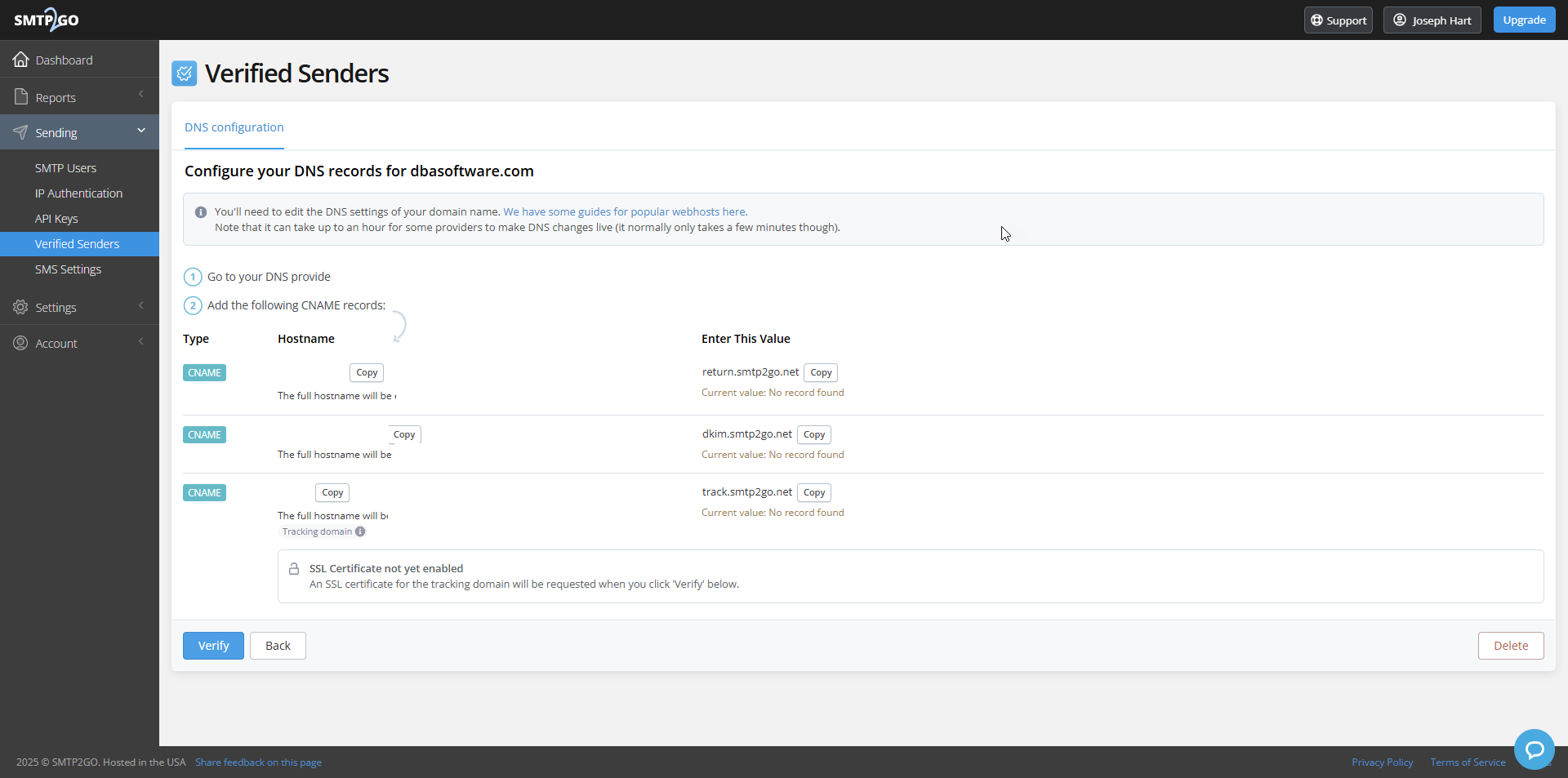Open Share feedback on this page link
Image resolution: width=1568 pixels, height=778 pixels.
258,762
